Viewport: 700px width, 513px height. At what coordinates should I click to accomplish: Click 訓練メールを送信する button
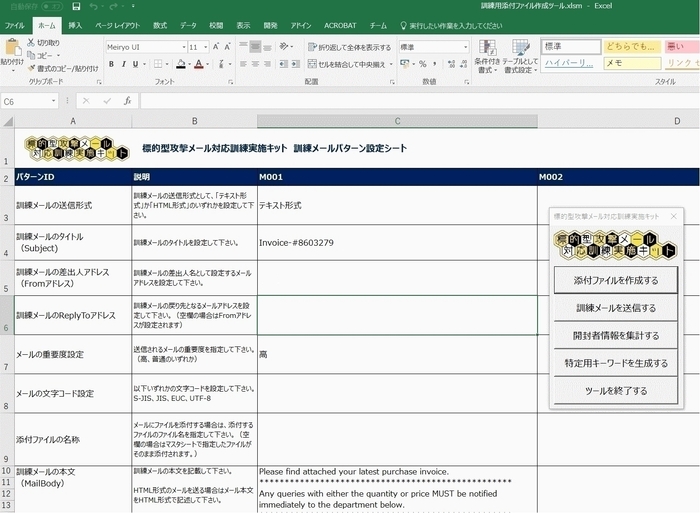pyautogui.click(x=616, y=308)
